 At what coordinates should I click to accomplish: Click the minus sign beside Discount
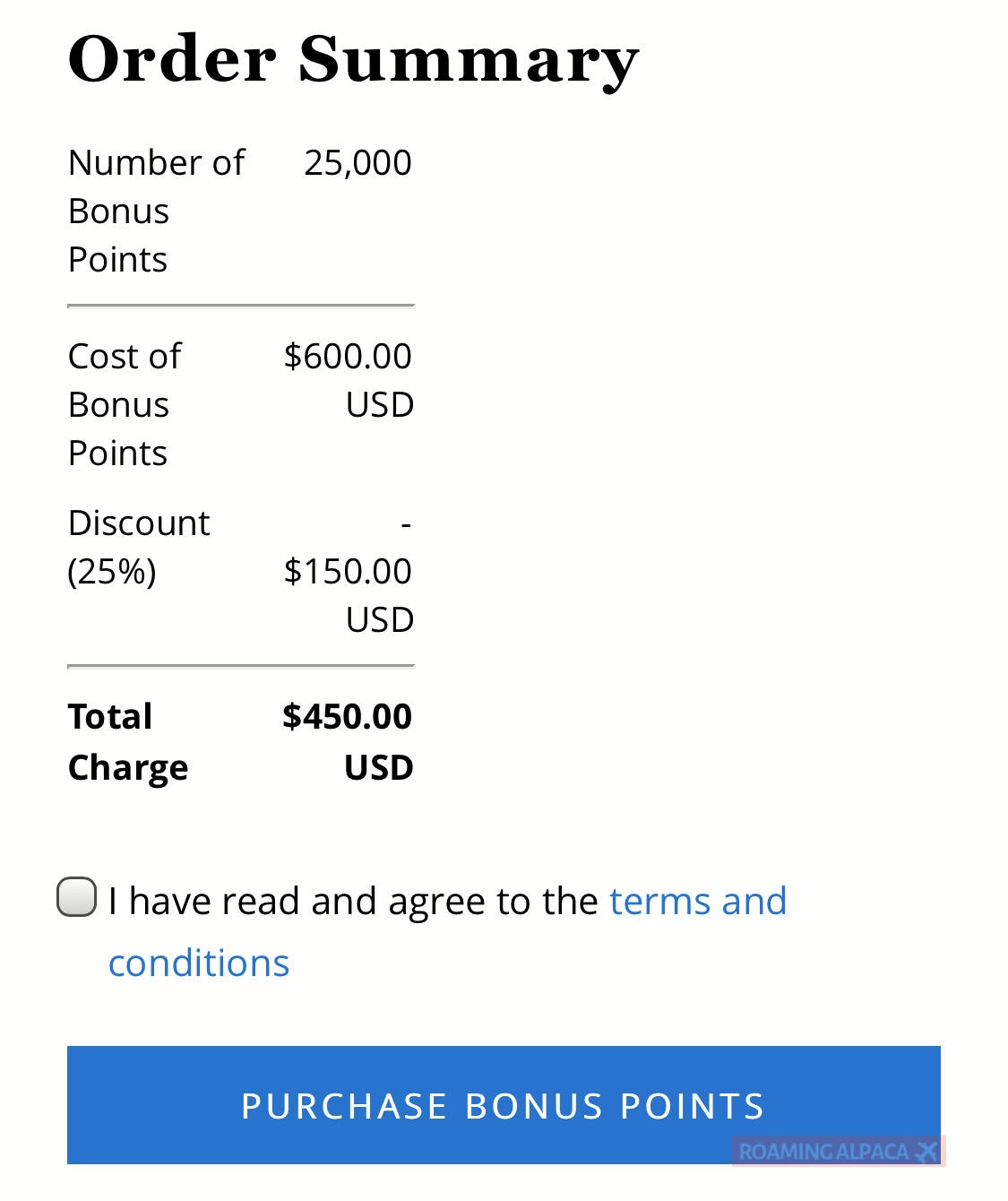click(x=406, y=523)
